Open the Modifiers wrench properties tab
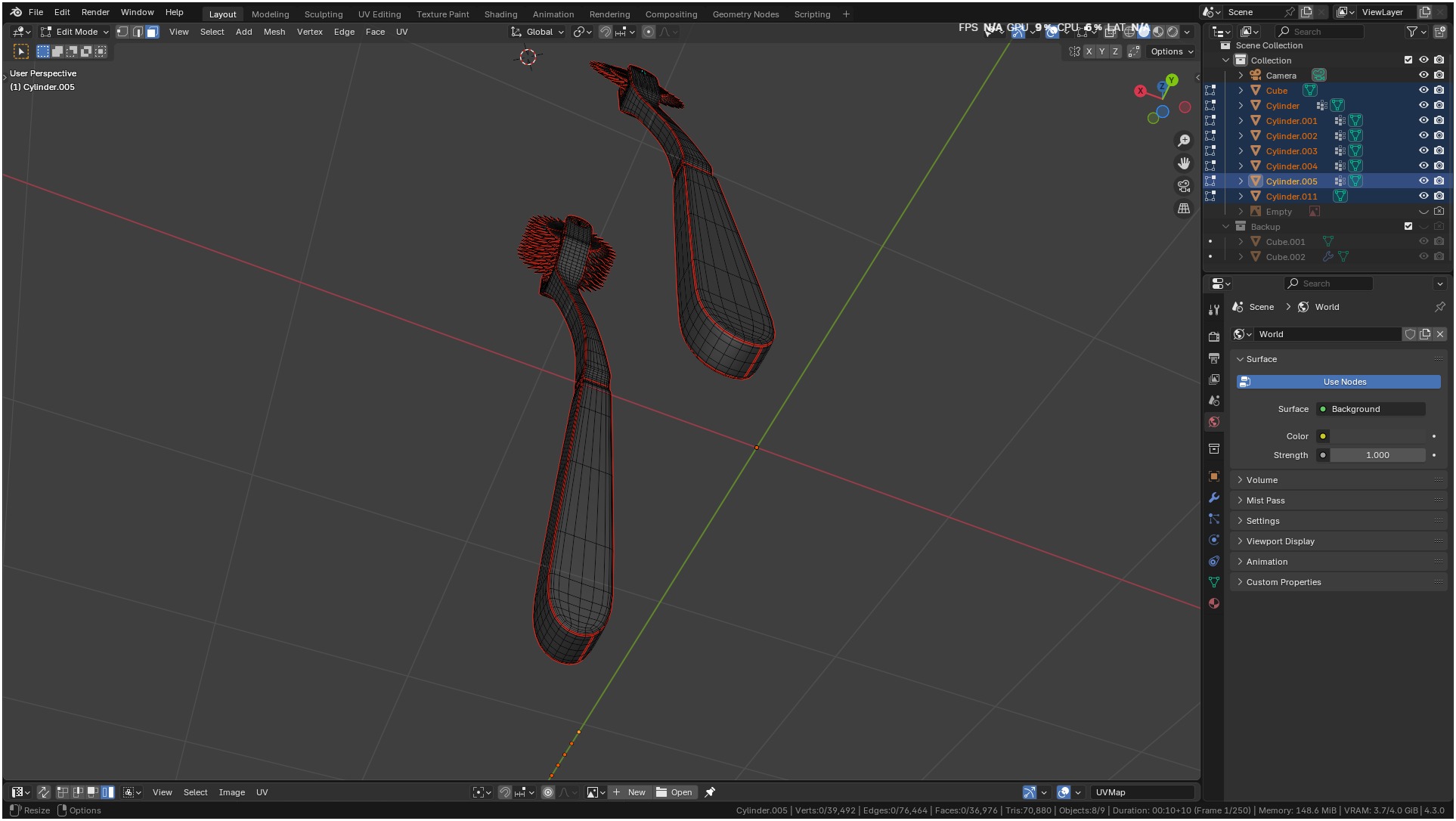1456x821 pixels. point(1214,497)
